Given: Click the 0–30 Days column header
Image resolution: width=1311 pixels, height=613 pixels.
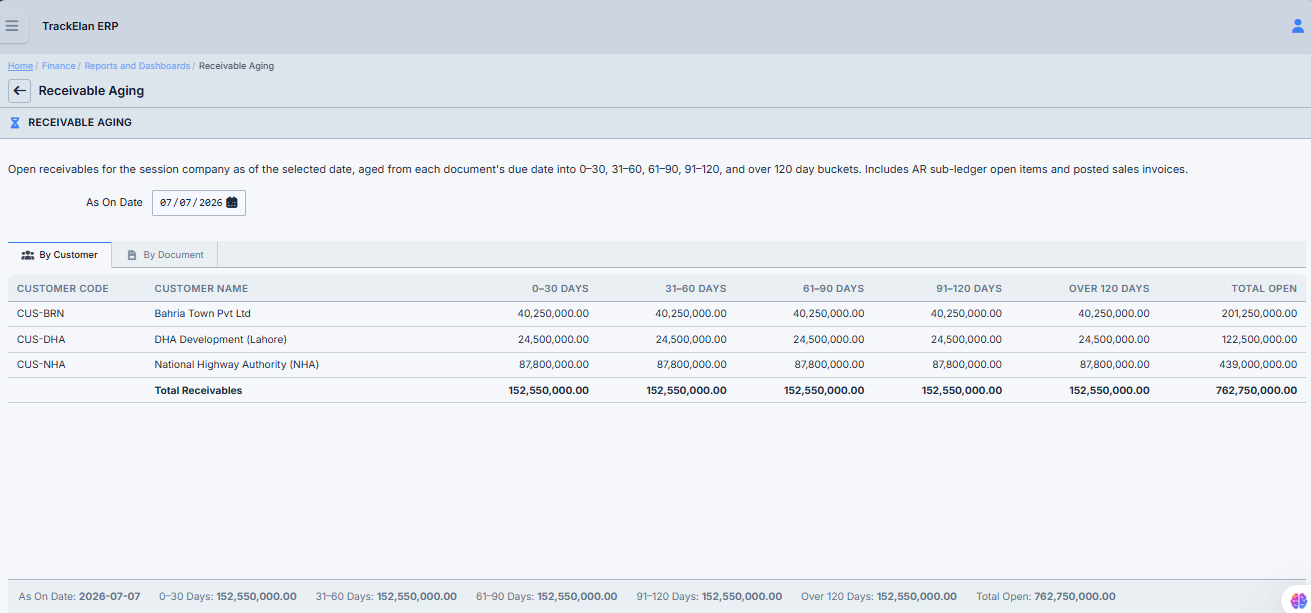Looking at the screenshot, I should coord(560,289).
